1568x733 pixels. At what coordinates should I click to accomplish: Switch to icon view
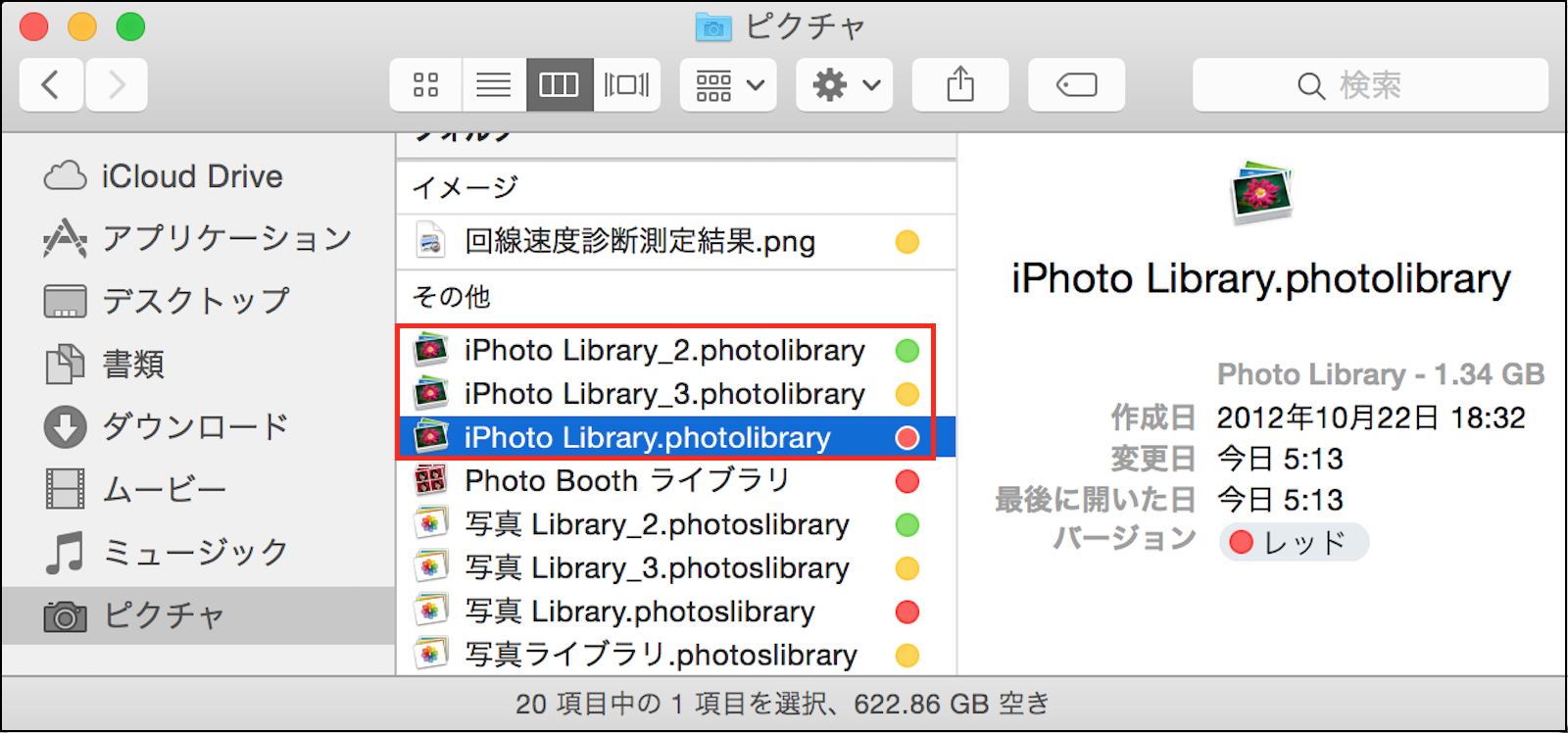[425, 85]
